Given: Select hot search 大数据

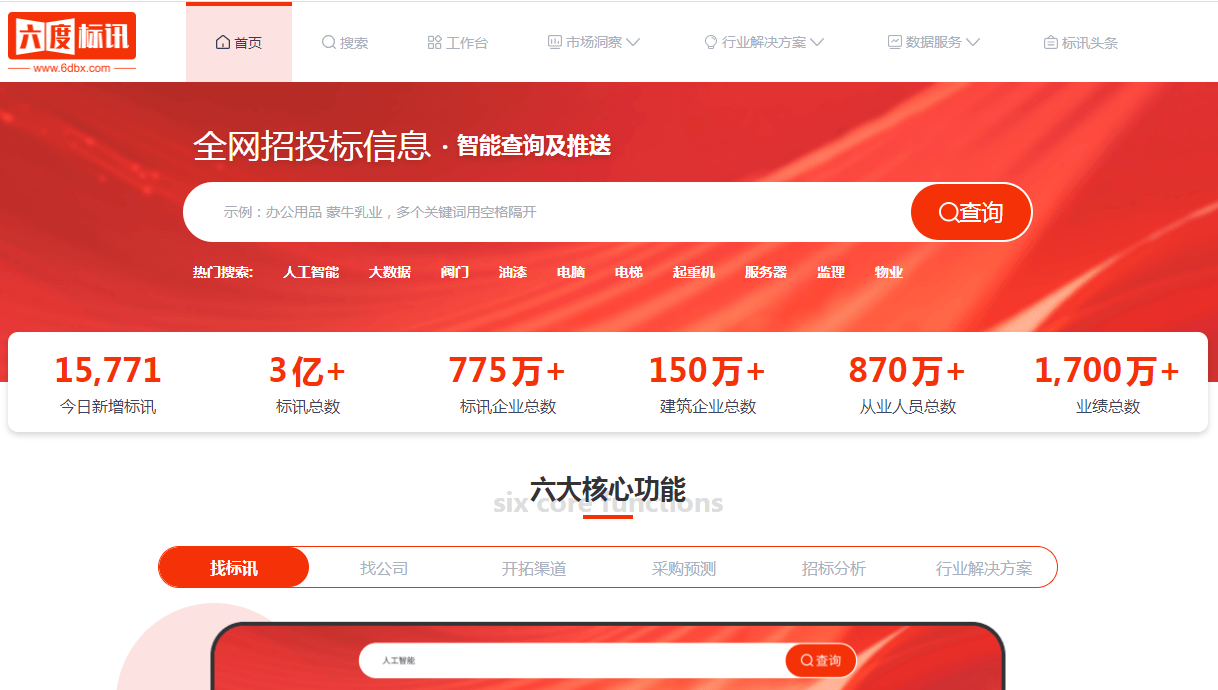Looking at the screenshot, I should pos(390,272).
